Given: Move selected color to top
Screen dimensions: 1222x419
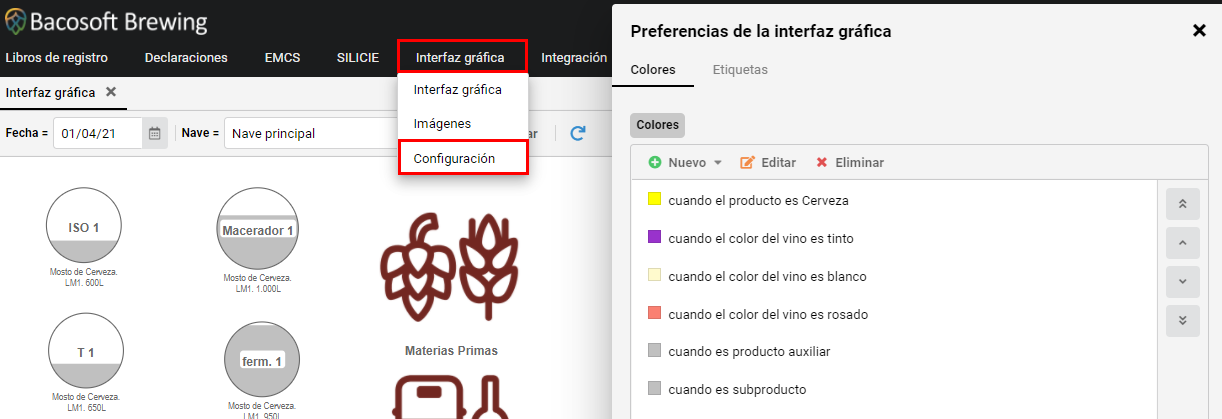Looking at the screenshot, I should pos(1183,203).
